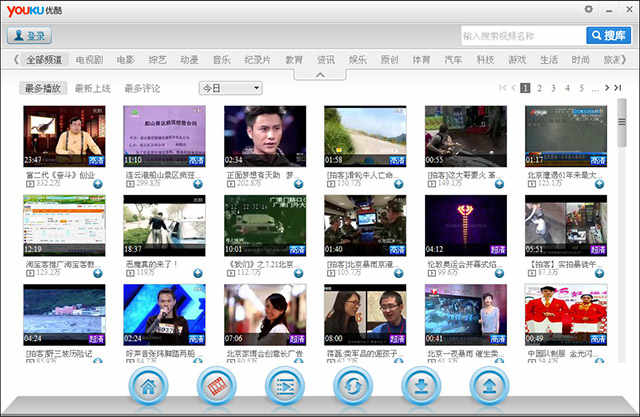The image size is (640, 417).
Task: Play the 02:34 video thumbnail
Action: (x=265, y=136)
